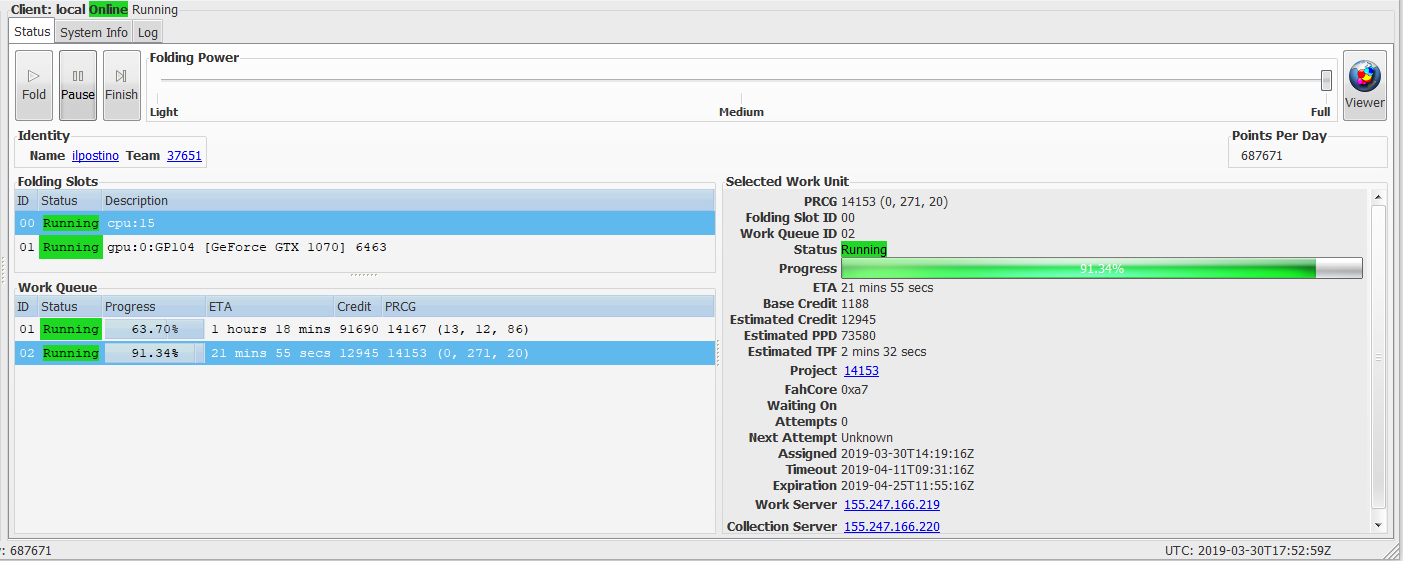The width and height of the screenshot is (1403, 561).
Task: Pause folding with the Pause button
Action: pos(78,85)
